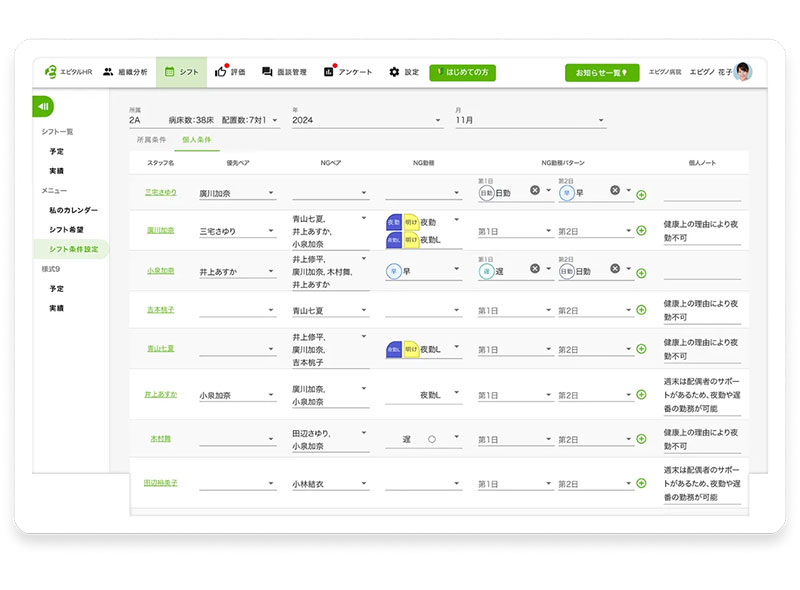The height and width of the screenshot is (590, 800).
Task: Remove 日勤 from 三宅さゆり first day pattern
Action: click(x=534, y=190)
